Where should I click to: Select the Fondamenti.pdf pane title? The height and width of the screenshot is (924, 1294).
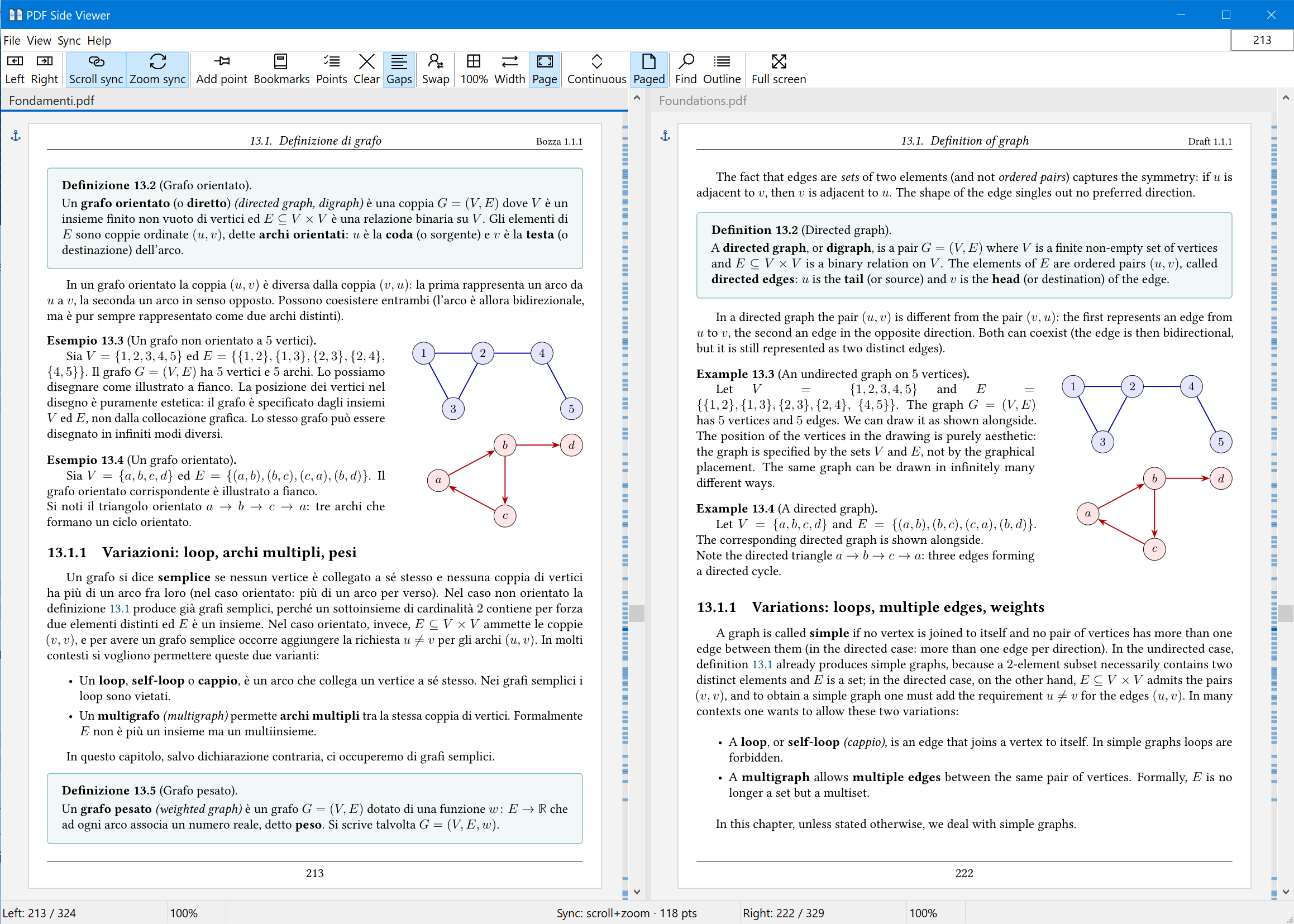tap(51, 100)
